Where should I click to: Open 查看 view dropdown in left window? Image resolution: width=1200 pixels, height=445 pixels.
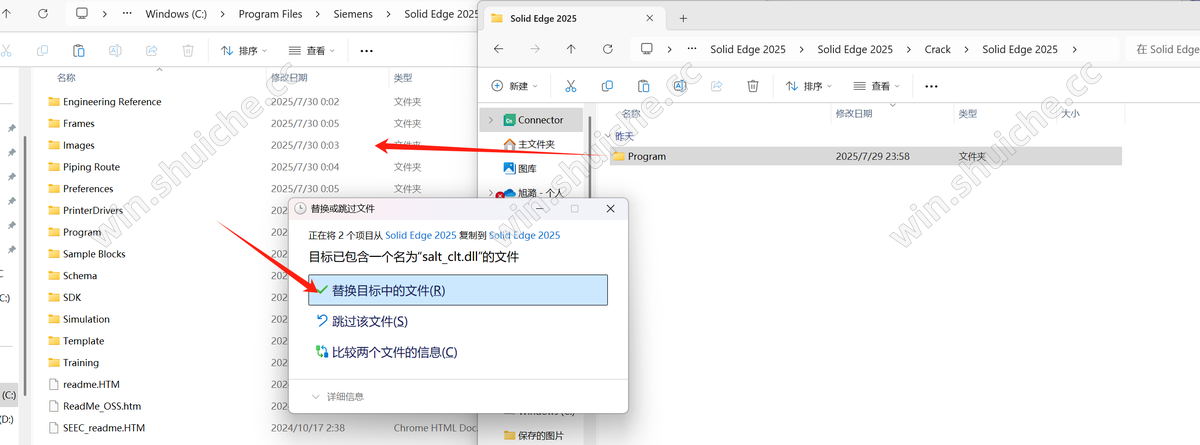coord(312,50)
